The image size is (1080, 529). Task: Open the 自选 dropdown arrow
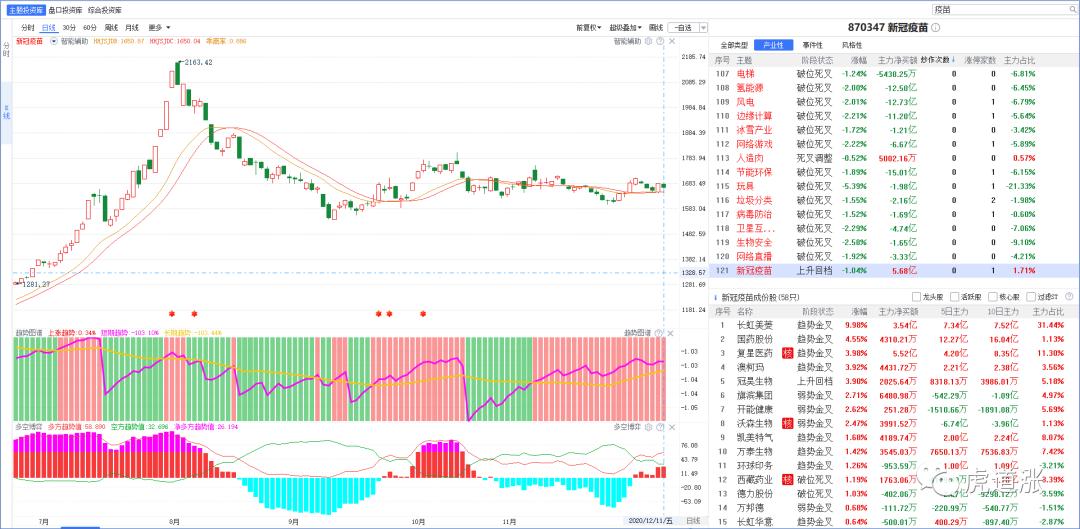coord(703,28)
